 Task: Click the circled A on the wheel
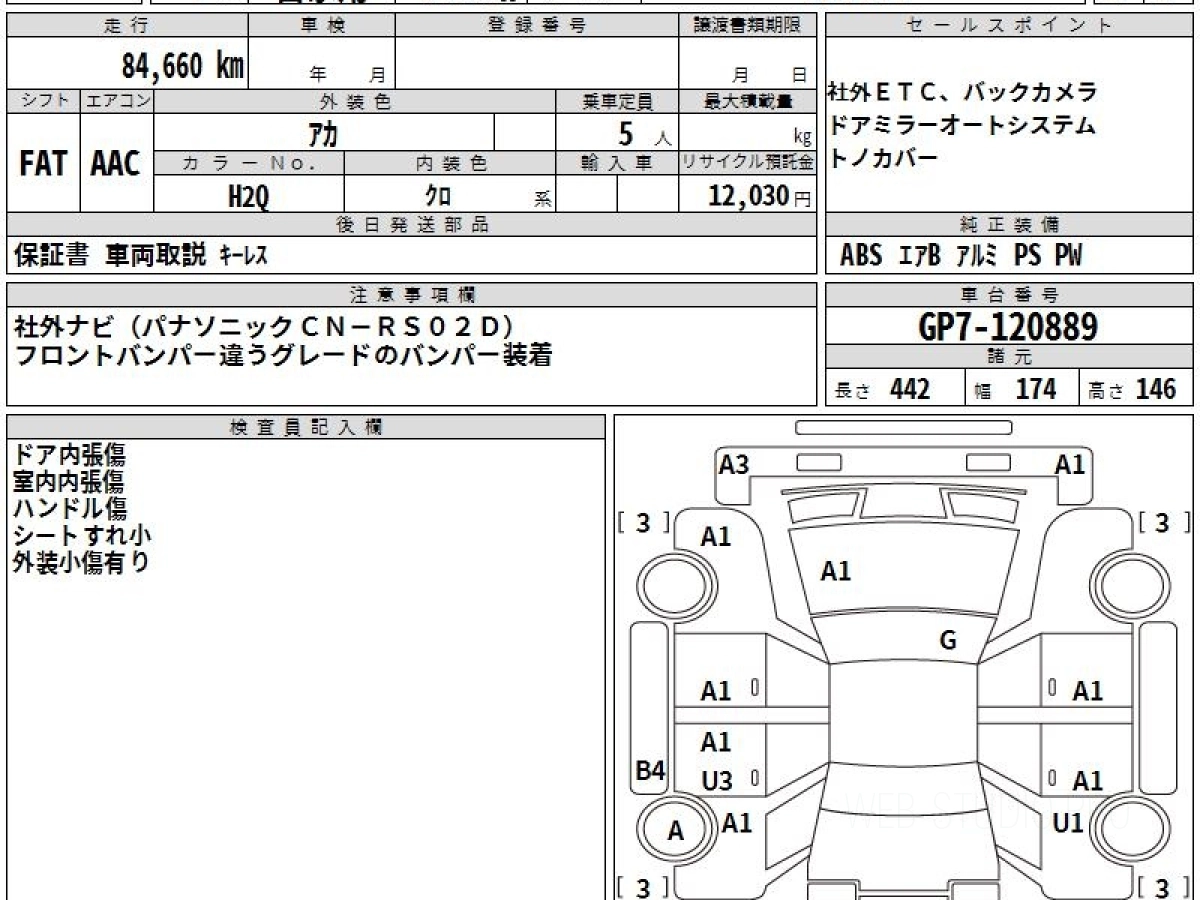click(676, 831)
